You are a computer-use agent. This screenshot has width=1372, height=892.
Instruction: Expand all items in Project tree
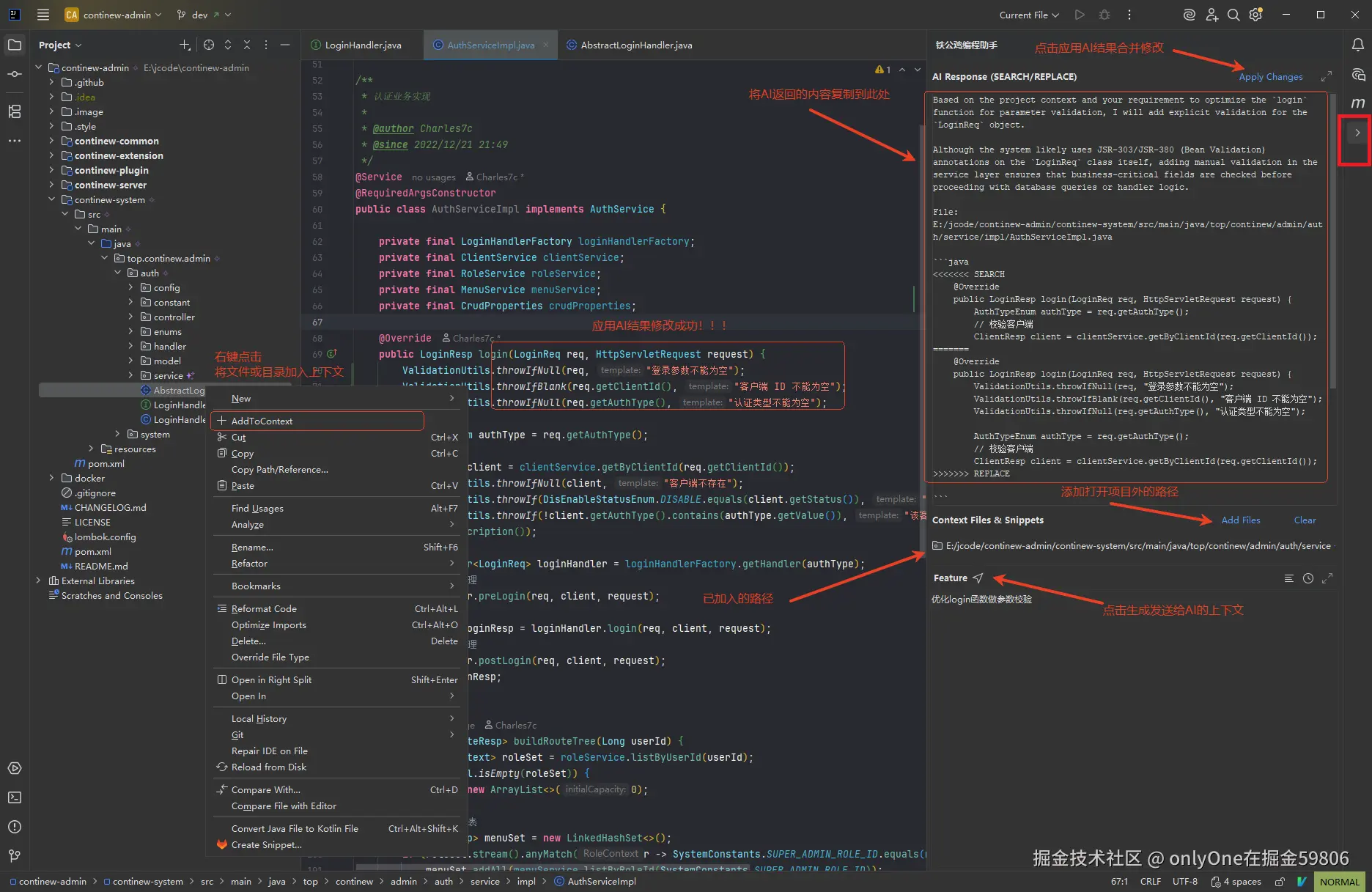point(228,45)
